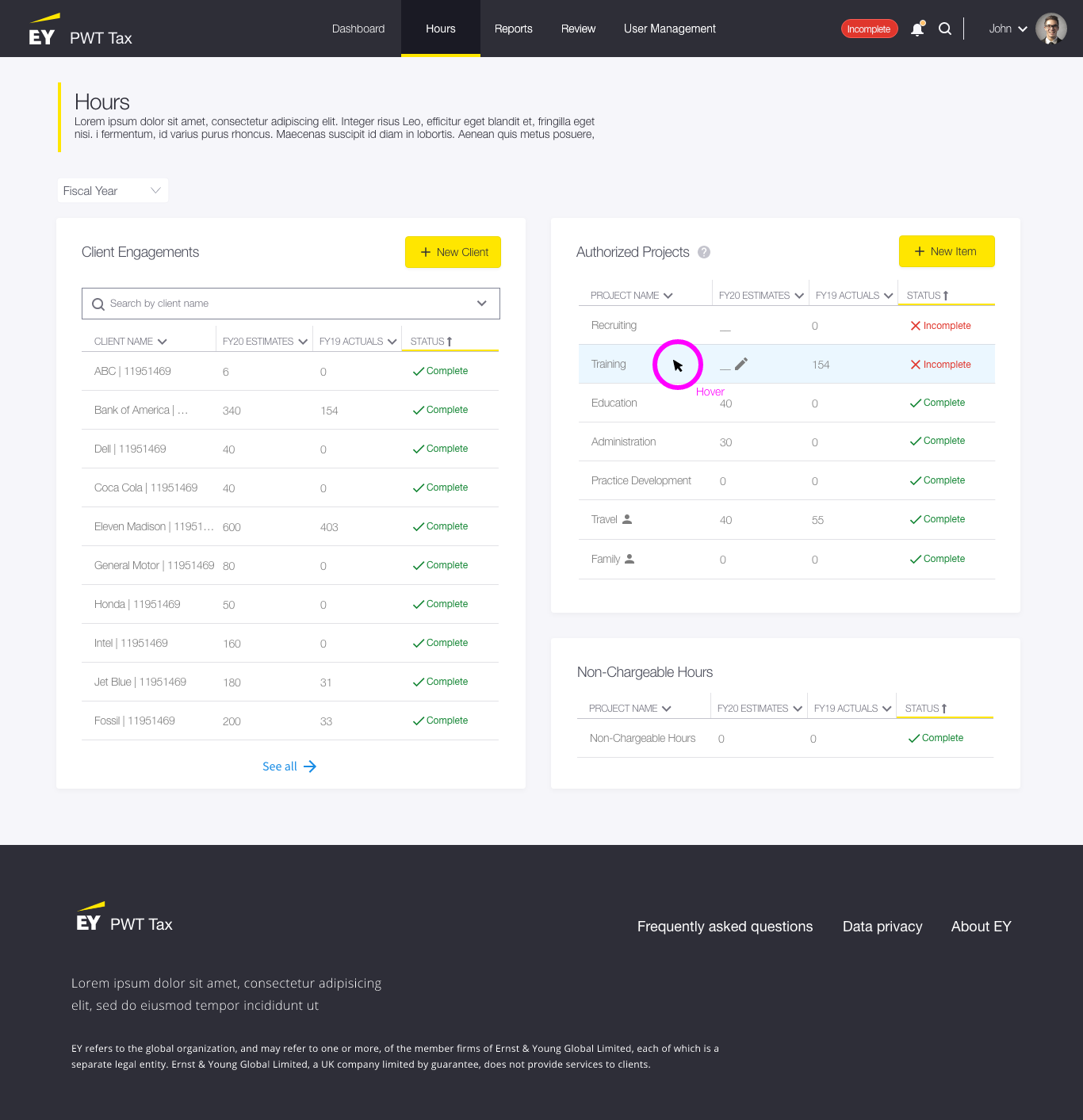Open the John user menu chevron
The height and width of the screenshot is (1120, 1083).
pyautogui.click(x=1023, y=29)
